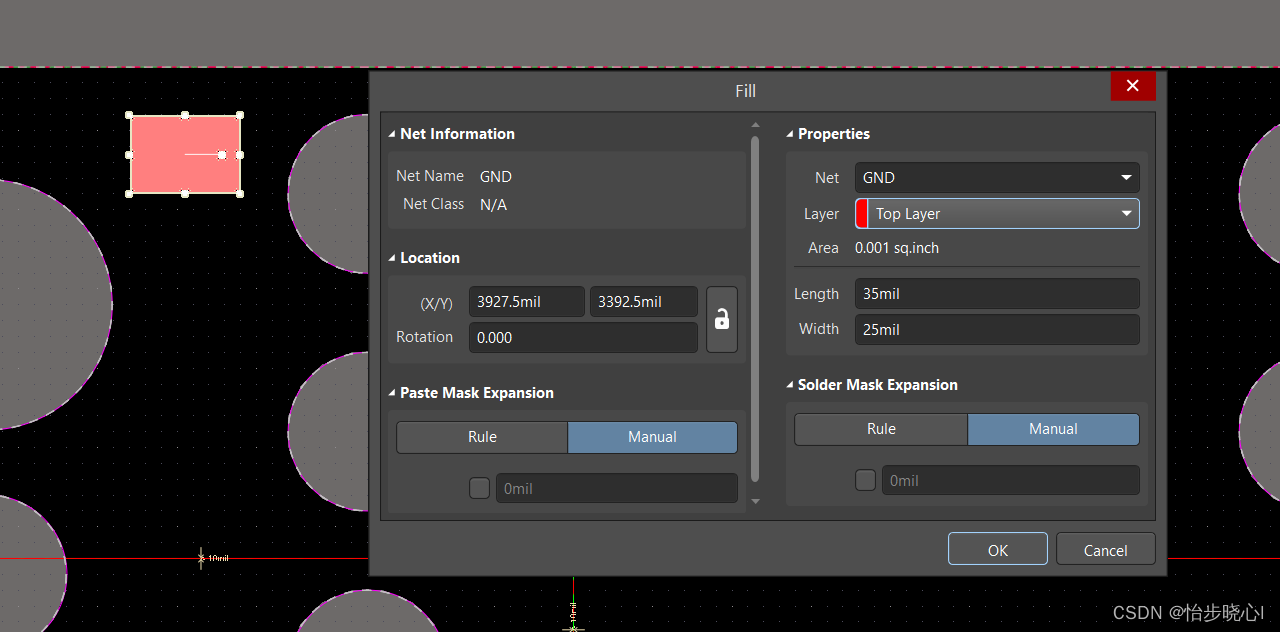
Task: Click the fill's rotation handle
Action: [222, 155]
